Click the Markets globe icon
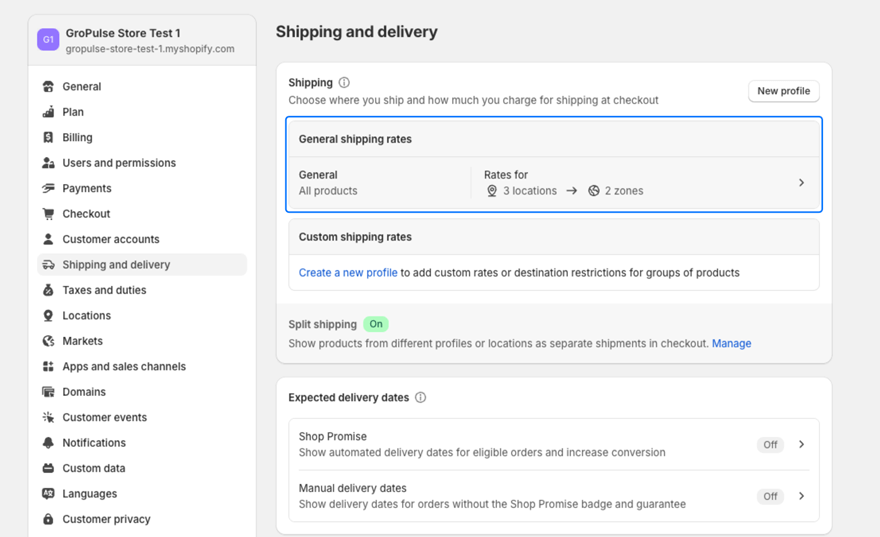The height and width of the screenshot is (537, 880). pyautogui.click(x=48, y=341)
